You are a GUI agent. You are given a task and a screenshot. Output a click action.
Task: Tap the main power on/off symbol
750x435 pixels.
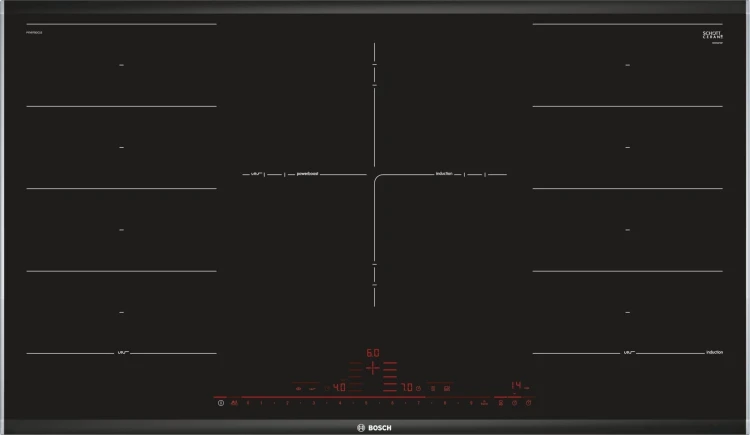[221, 403]
